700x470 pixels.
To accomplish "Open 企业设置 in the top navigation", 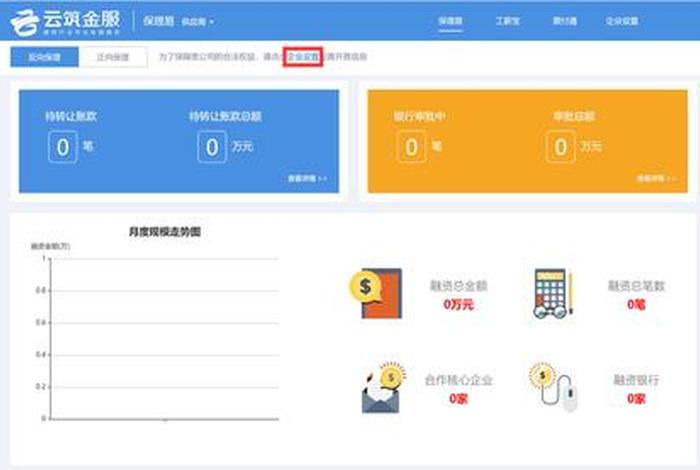I will 622,21.
